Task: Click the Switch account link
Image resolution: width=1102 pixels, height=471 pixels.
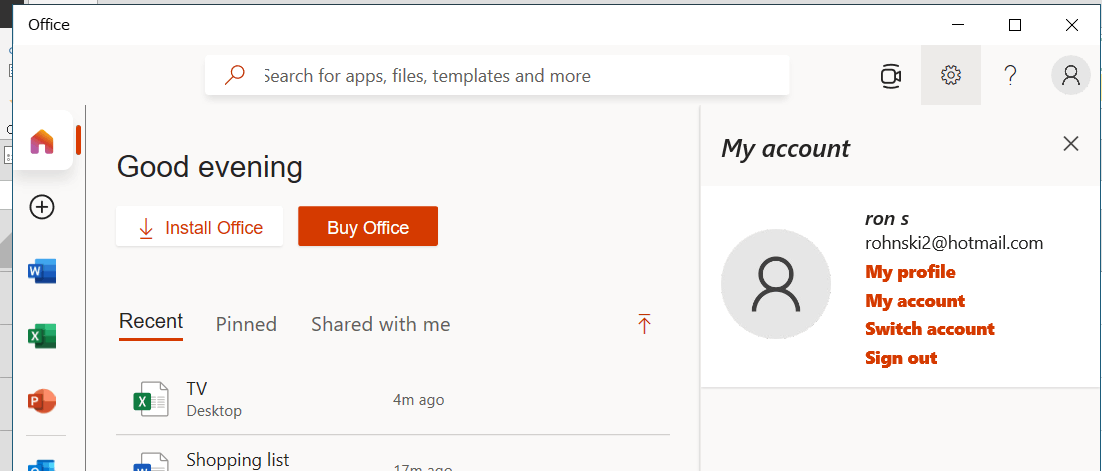Action: point(930,329)
